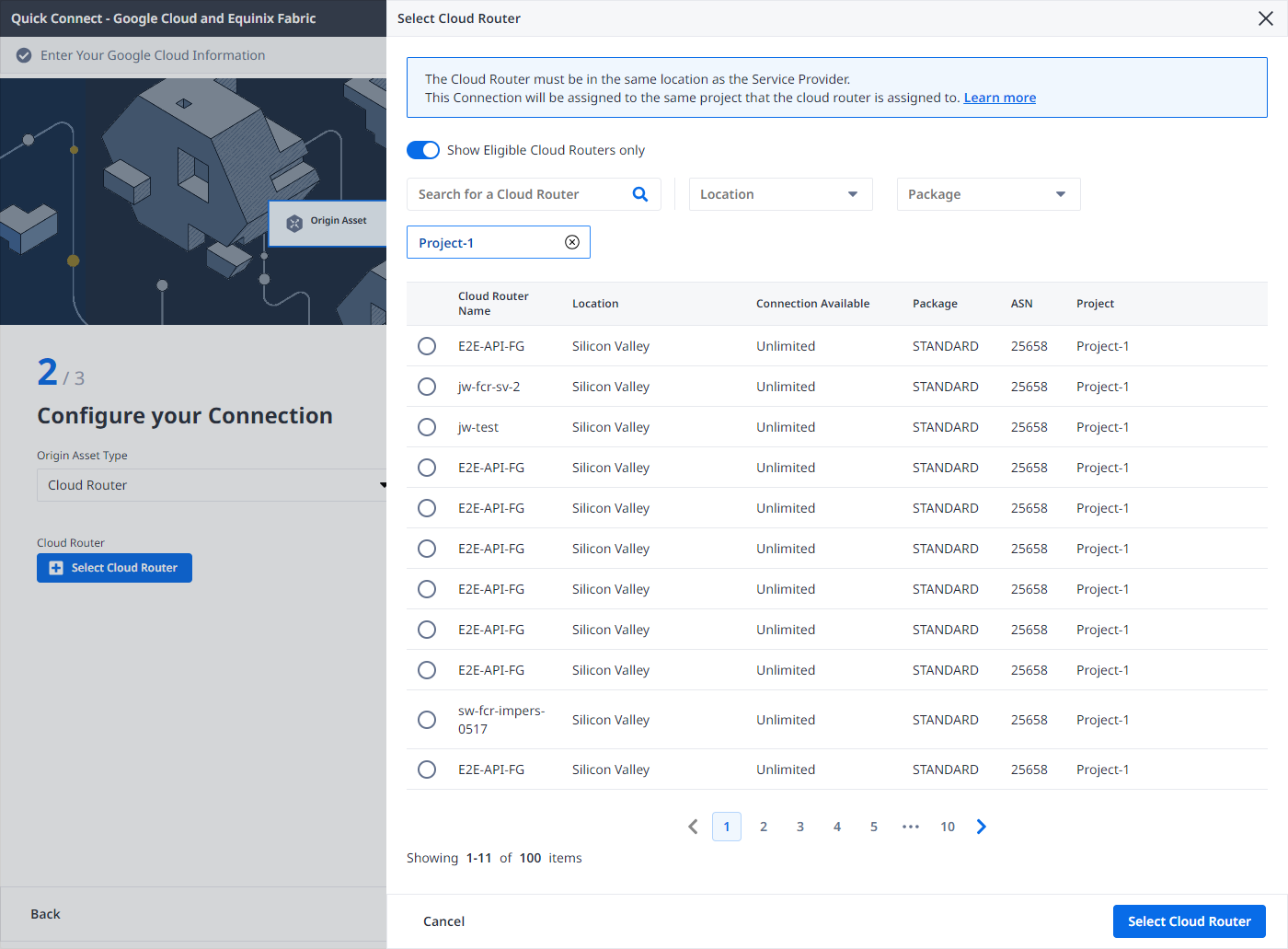
Task: Go to page 3
Action: pyautogui.click(x=800, y=827)
